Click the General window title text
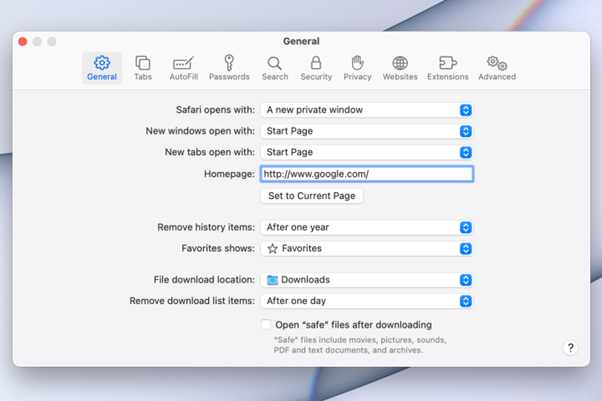 [301, 41]
